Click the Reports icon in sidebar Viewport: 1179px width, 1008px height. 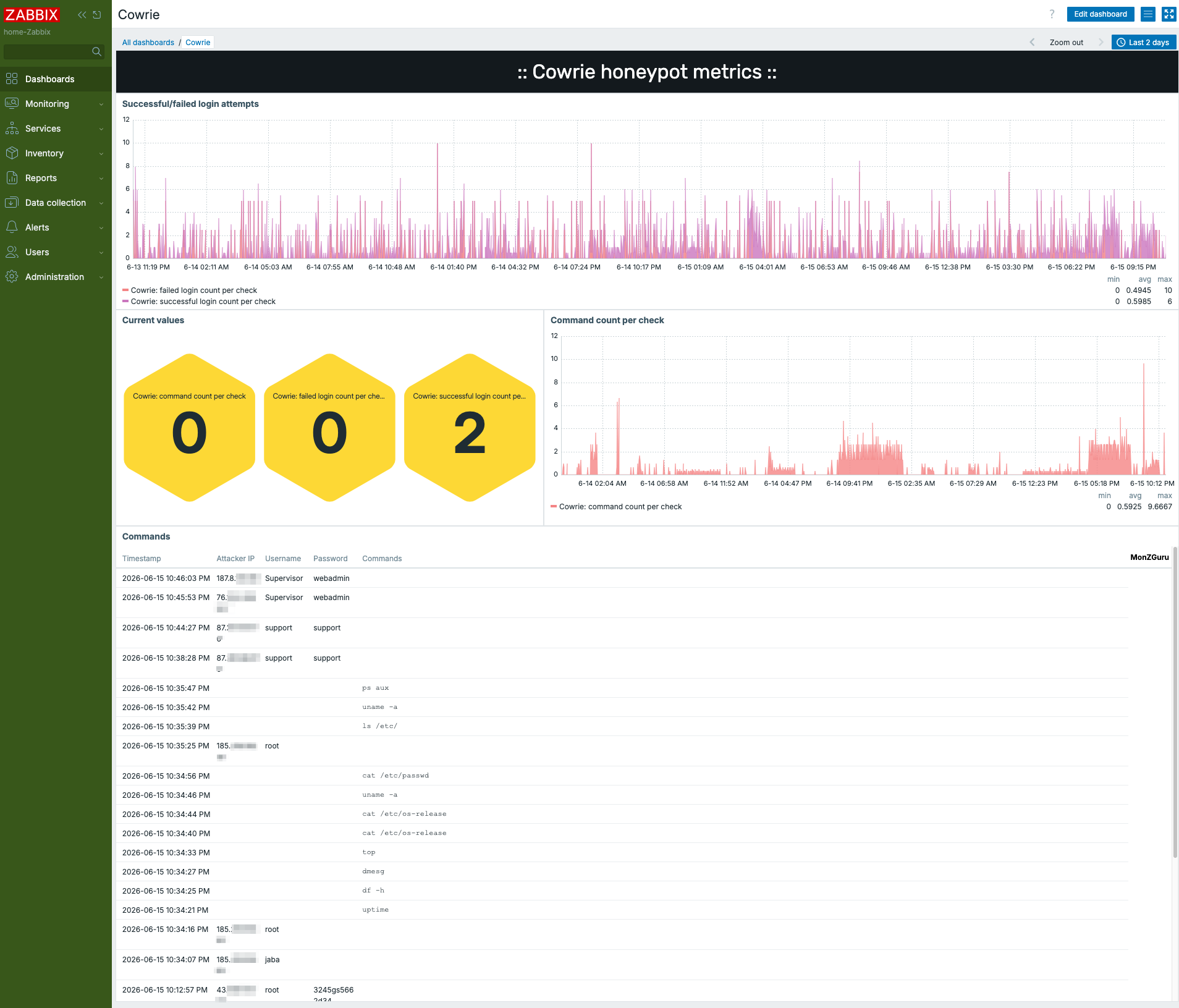[x=12, y=177]
